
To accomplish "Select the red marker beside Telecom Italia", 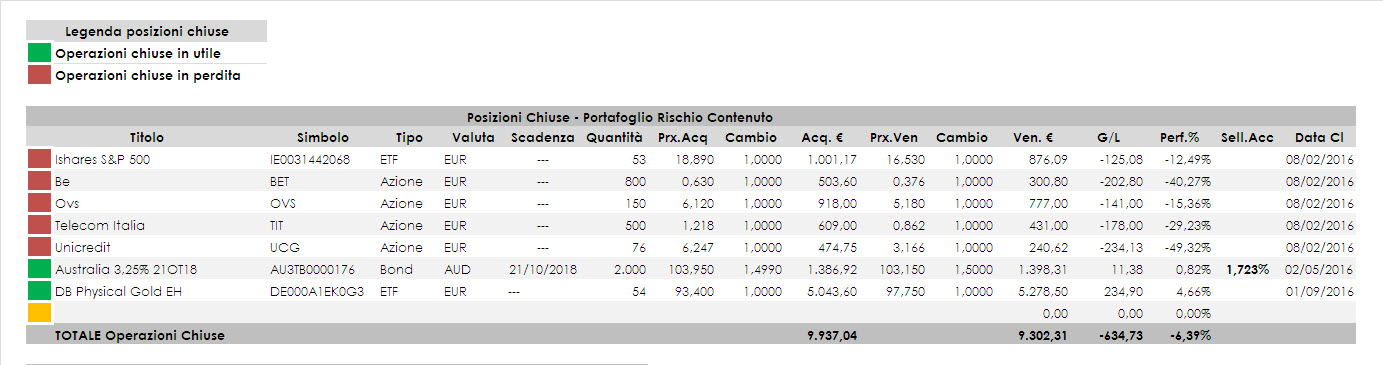I will tap(39, 225).
